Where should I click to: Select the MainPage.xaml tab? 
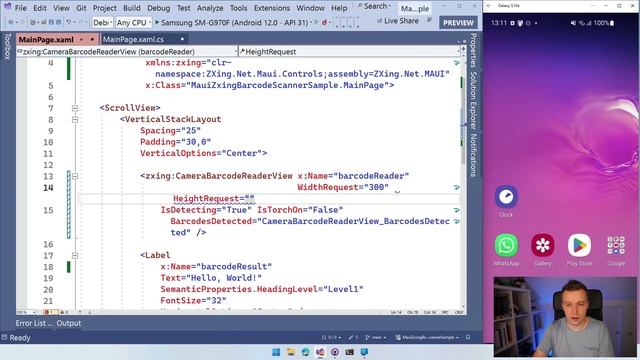[x=46, y=39]
